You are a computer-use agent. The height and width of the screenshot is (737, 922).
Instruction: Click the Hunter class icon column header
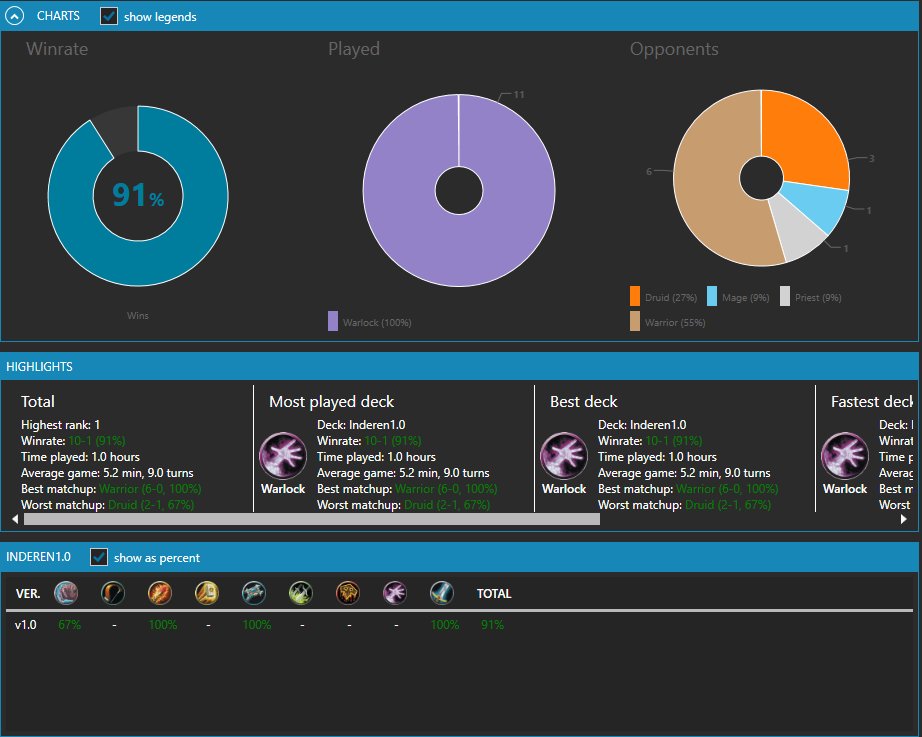[x=113, y=593]
